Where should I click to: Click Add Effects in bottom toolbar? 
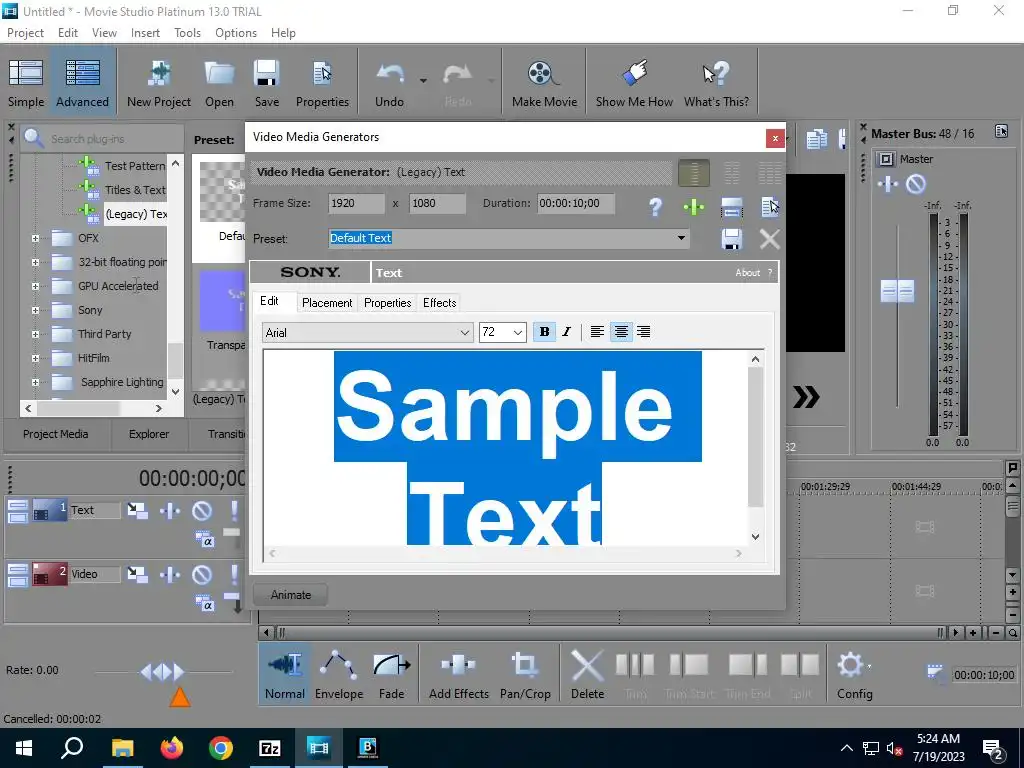coord(458,675)
